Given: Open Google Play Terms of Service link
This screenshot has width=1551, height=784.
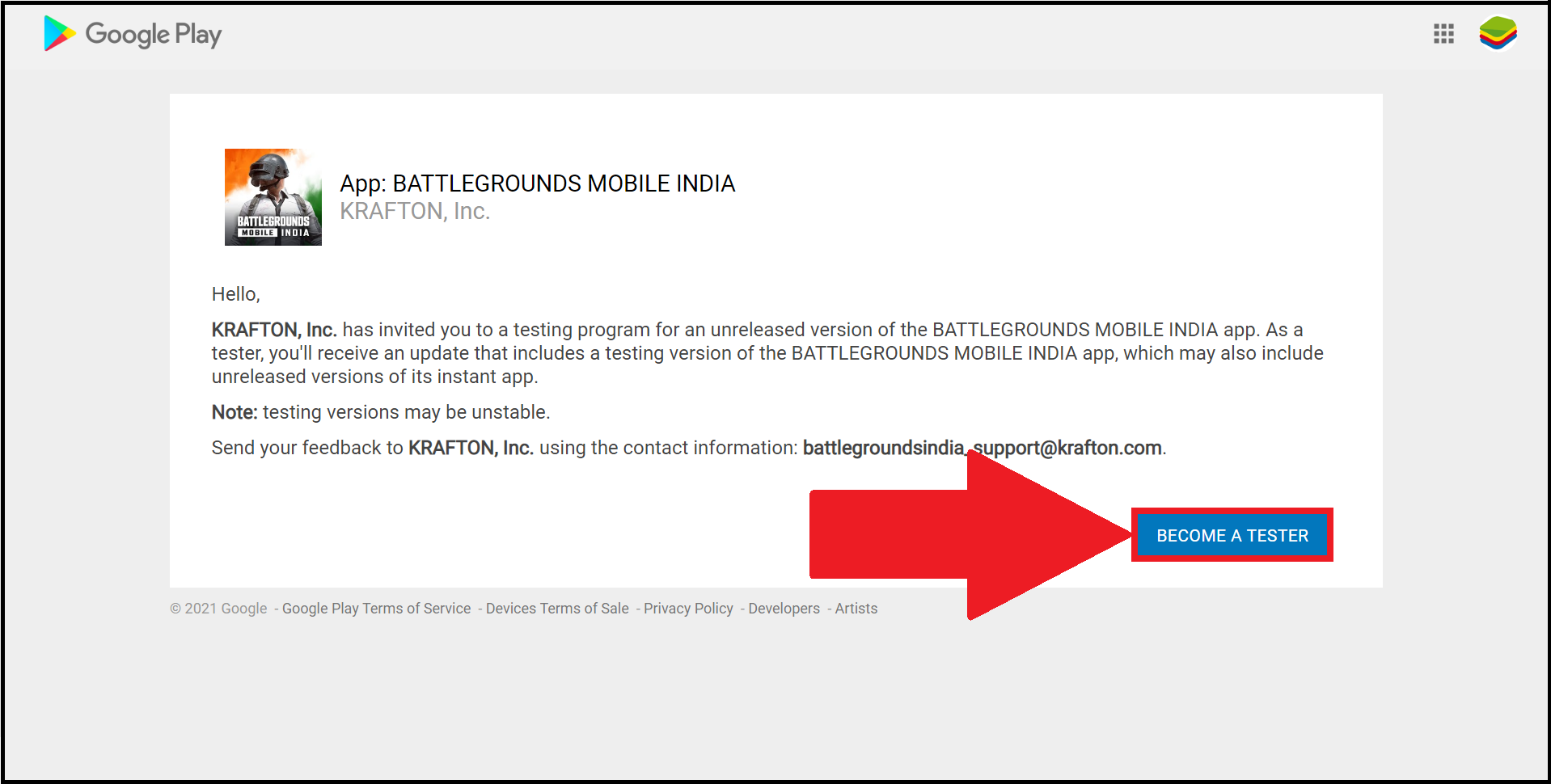Looking at the screenshot, I should pos(376,609).
